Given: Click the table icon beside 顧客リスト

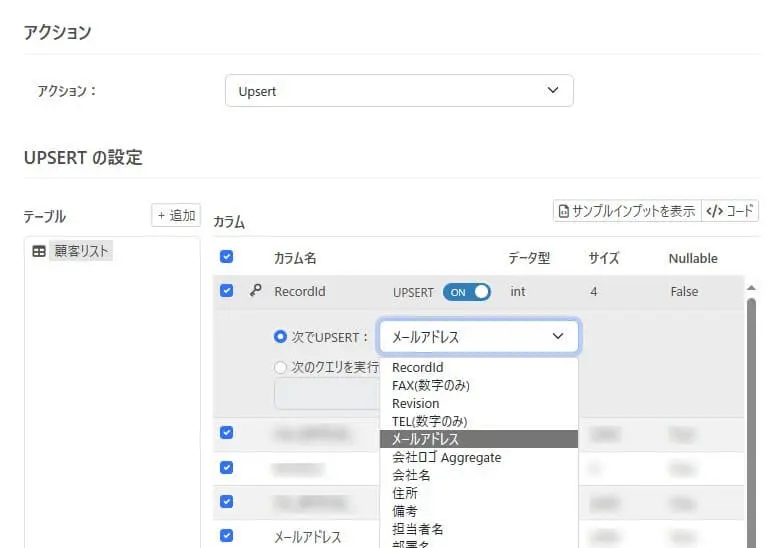Looking at the screenshot, I should 39,251.
